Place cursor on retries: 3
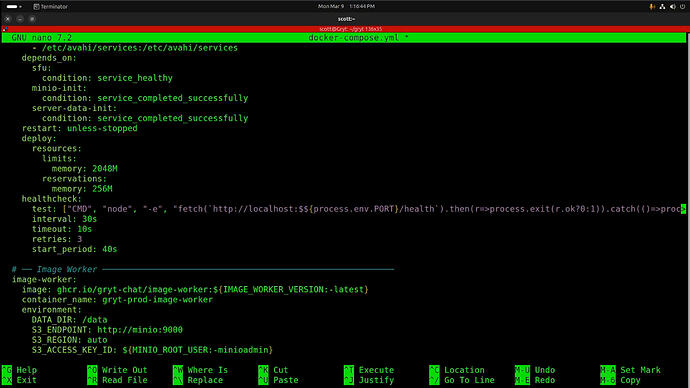Screen dimensions: 690x388 click(x=57, y=239)
